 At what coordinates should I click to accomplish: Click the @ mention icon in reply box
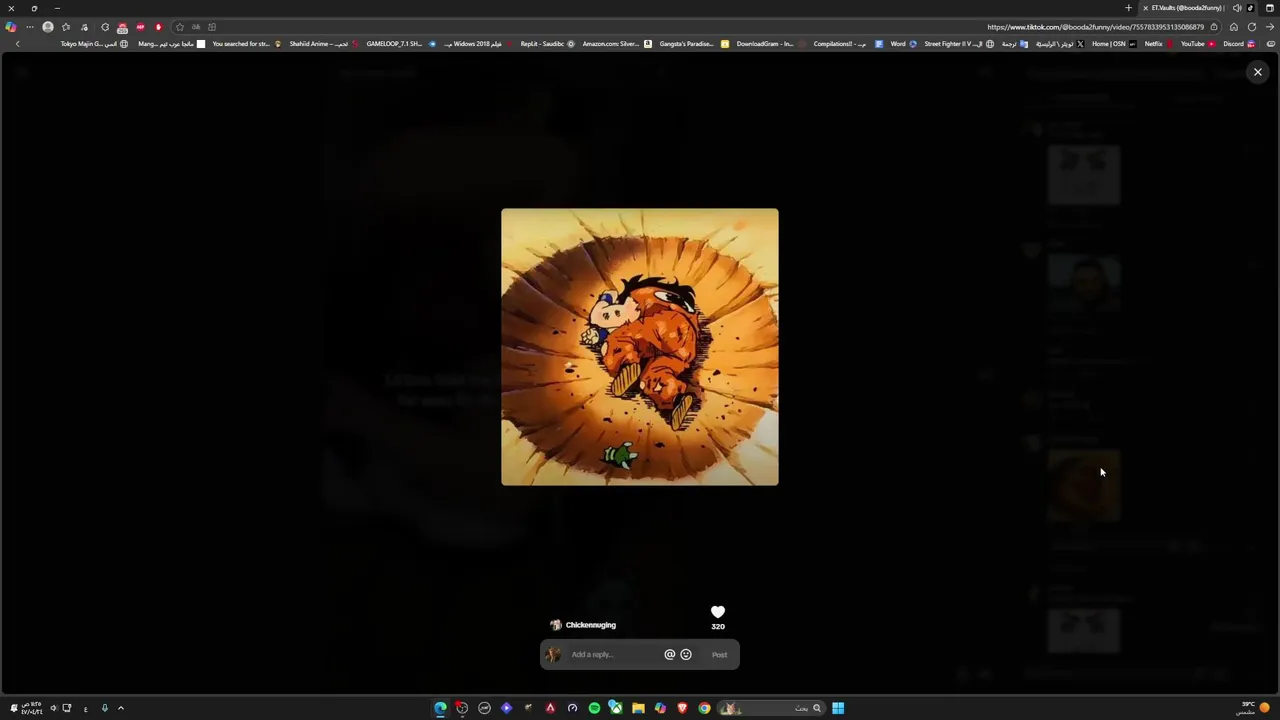pyautogui.click(x=670, y=654)
